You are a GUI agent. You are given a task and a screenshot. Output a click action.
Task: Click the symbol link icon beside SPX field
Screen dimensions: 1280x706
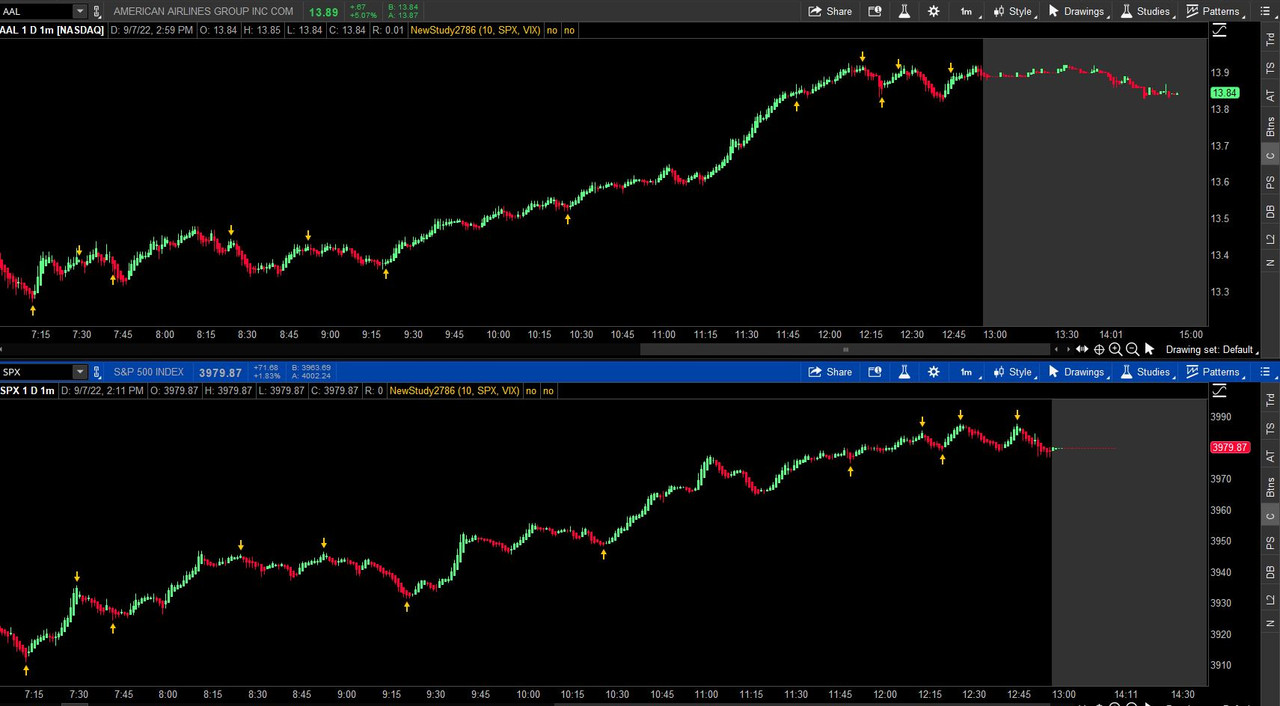(97, 372)
